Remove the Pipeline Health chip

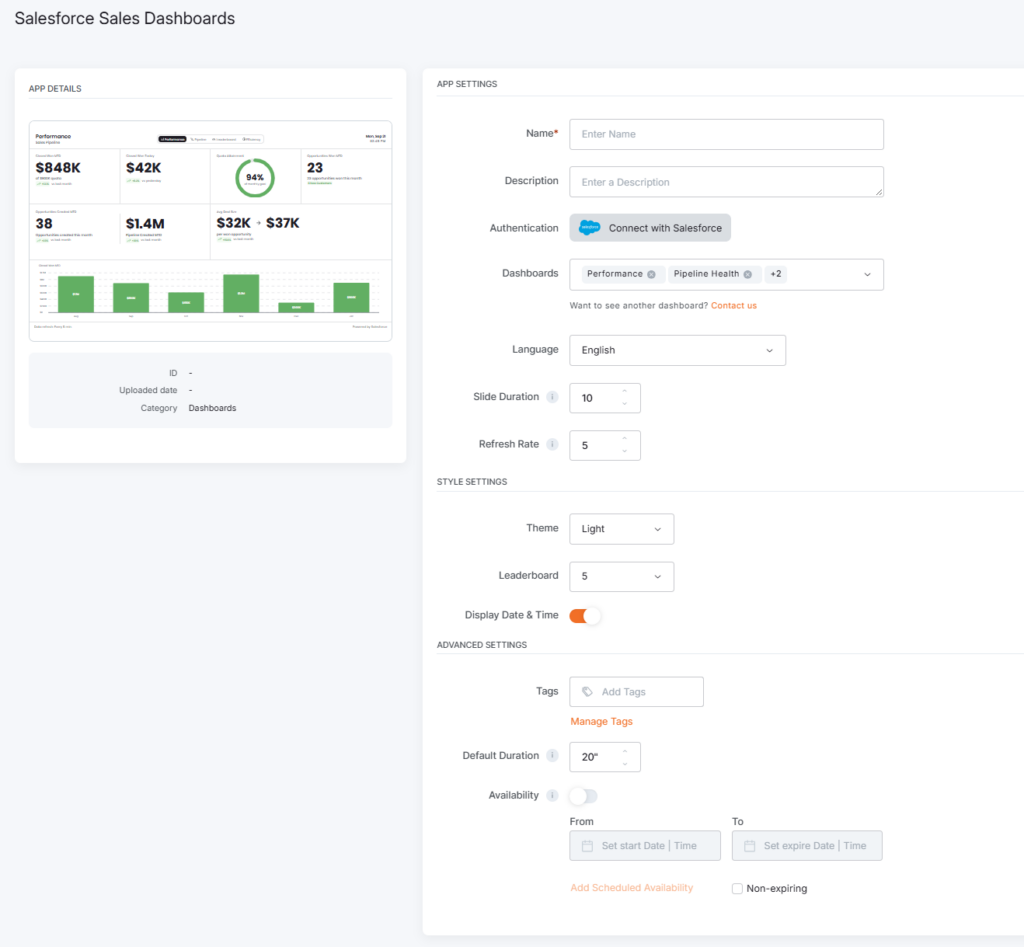coord(748,274)
